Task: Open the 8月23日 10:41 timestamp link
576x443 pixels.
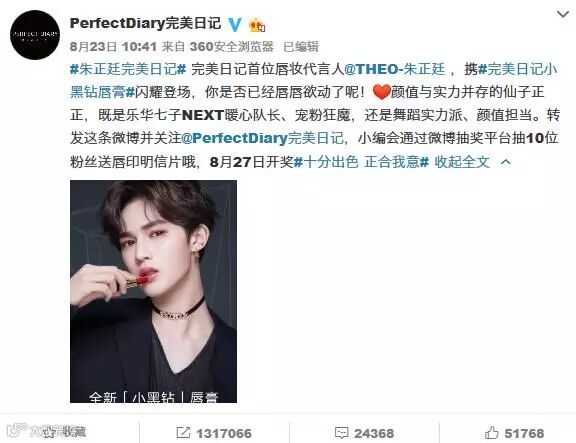Action: pos(113,47)
